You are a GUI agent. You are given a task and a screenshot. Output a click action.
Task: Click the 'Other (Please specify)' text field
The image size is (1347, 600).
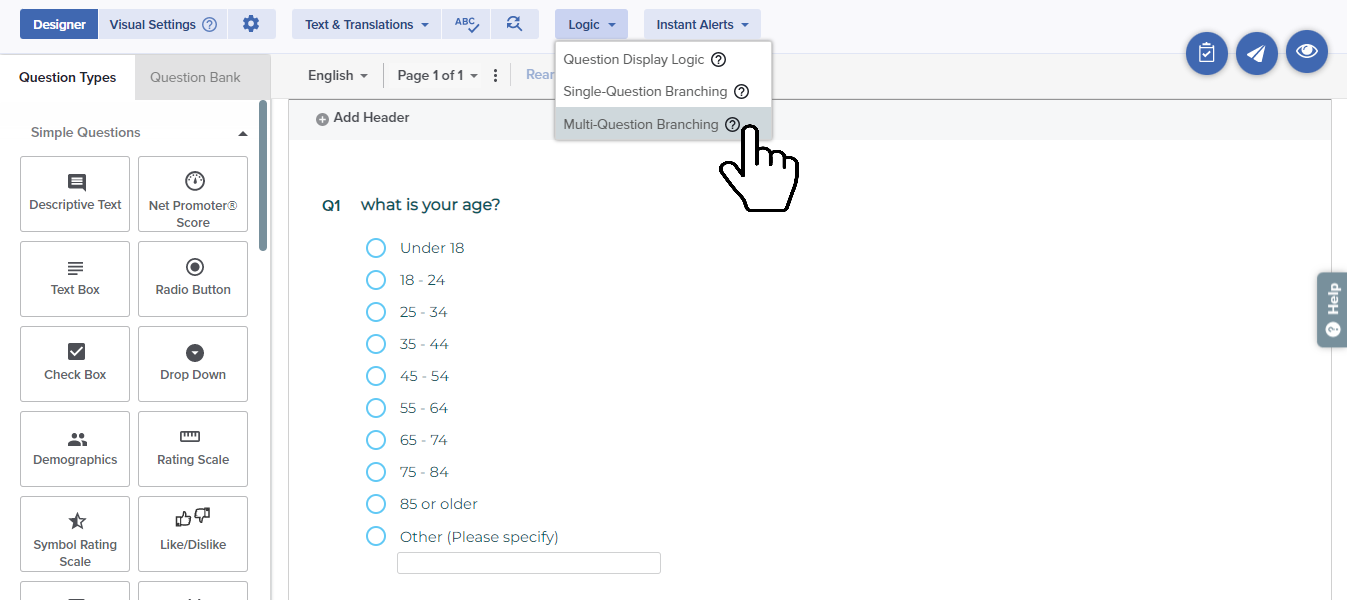click(x=528, y=563)
